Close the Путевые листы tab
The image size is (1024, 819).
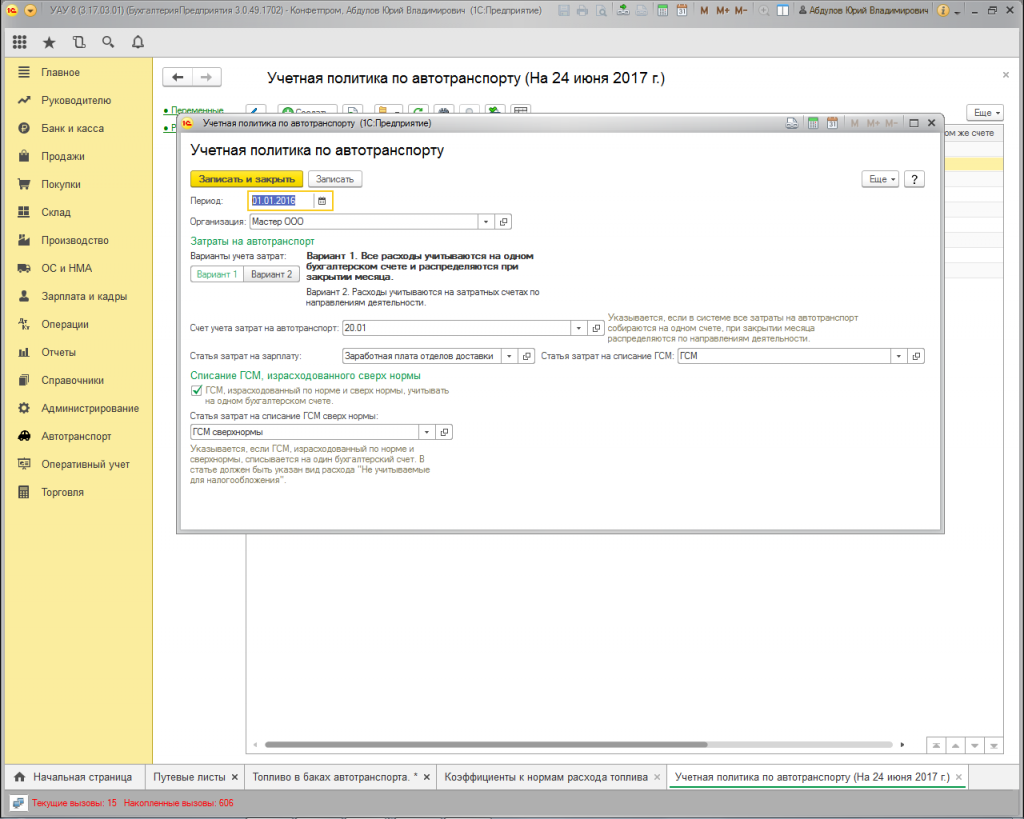coord(235,777)
